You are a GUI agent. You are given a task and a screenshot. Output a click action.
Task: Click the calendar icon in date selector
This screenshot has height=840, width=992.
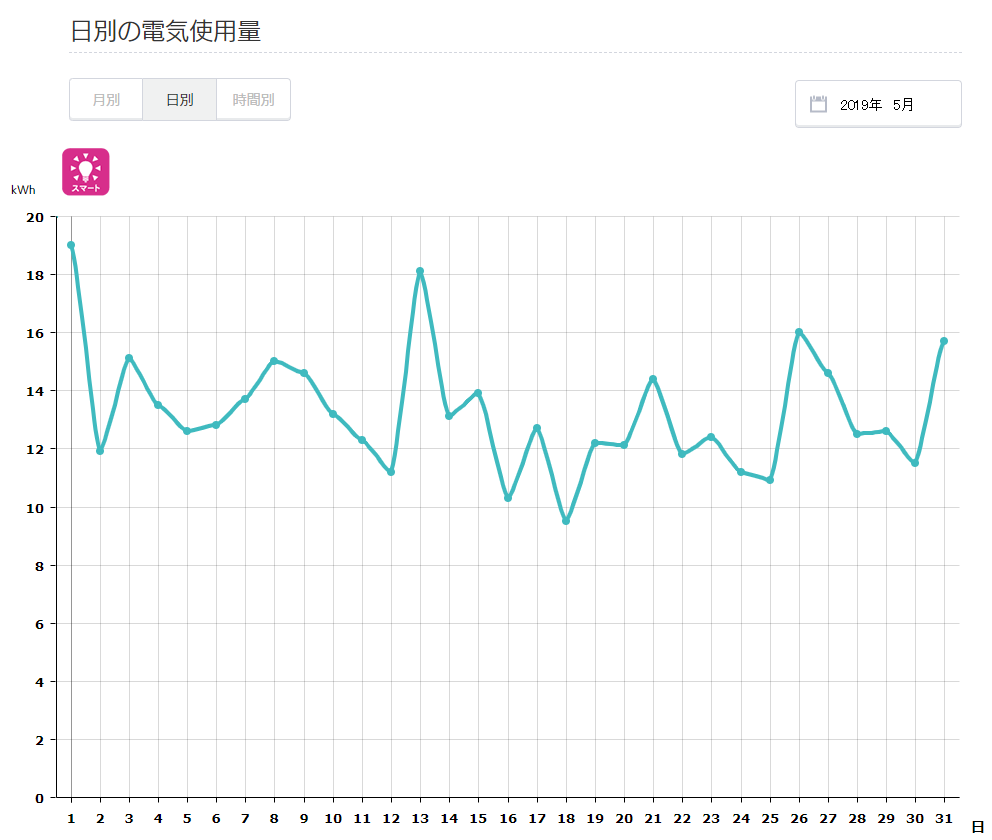point(819,104)
